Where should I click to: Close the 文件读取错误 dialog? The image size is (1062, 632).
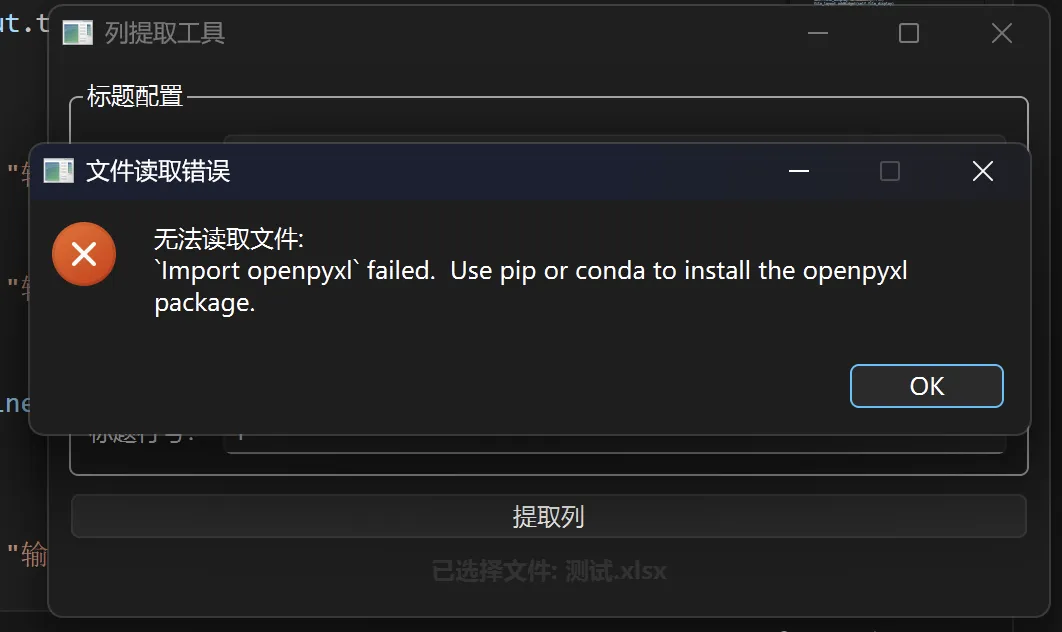983,171
